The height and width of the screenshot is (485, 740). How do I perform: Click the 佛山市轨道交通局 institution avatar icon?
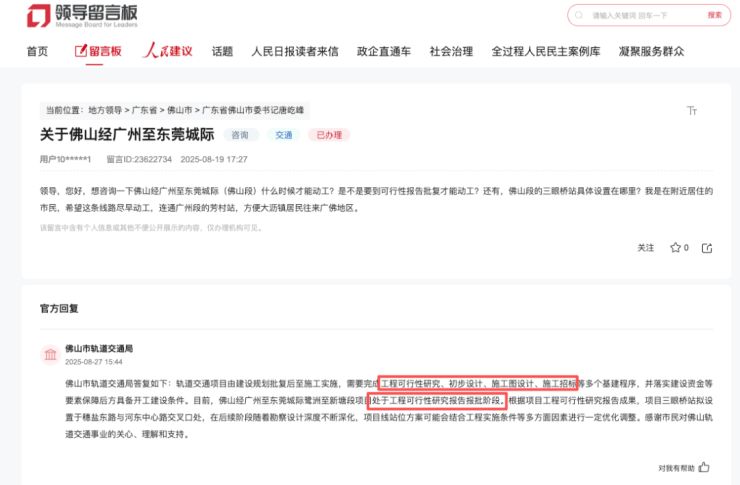[49, 355]
